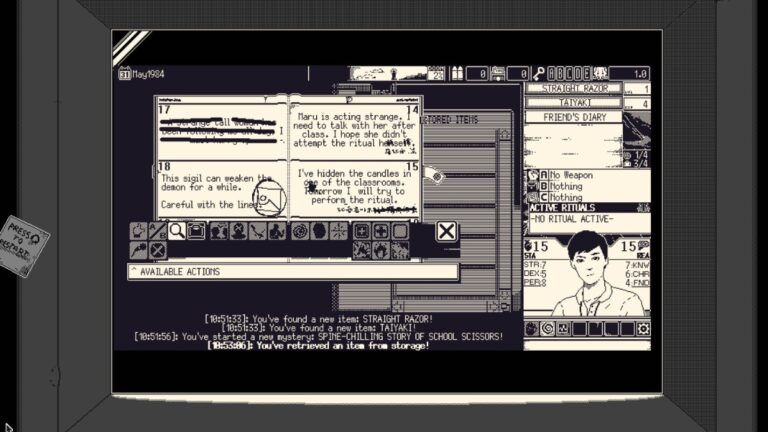
Task: Close the diary with the X button
Action: click(x=446, y=232)
